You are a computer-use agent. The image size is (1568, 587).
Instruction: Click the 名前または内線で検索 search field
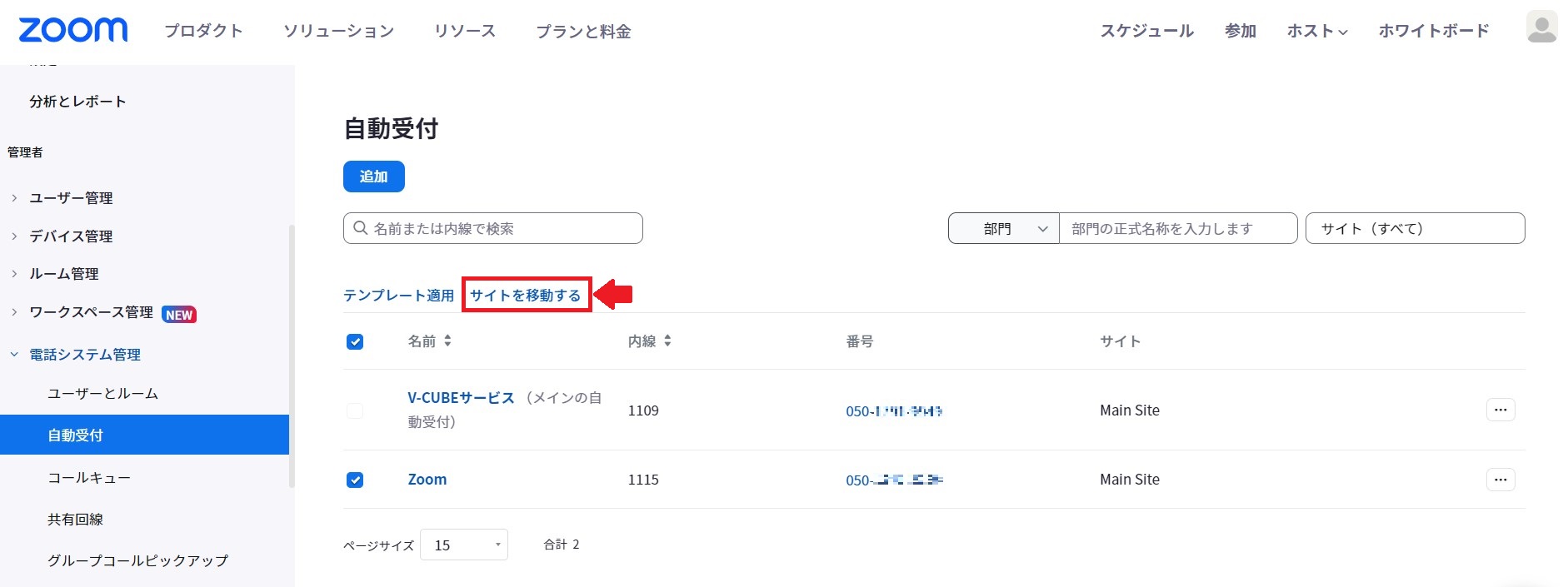(500, 229)
